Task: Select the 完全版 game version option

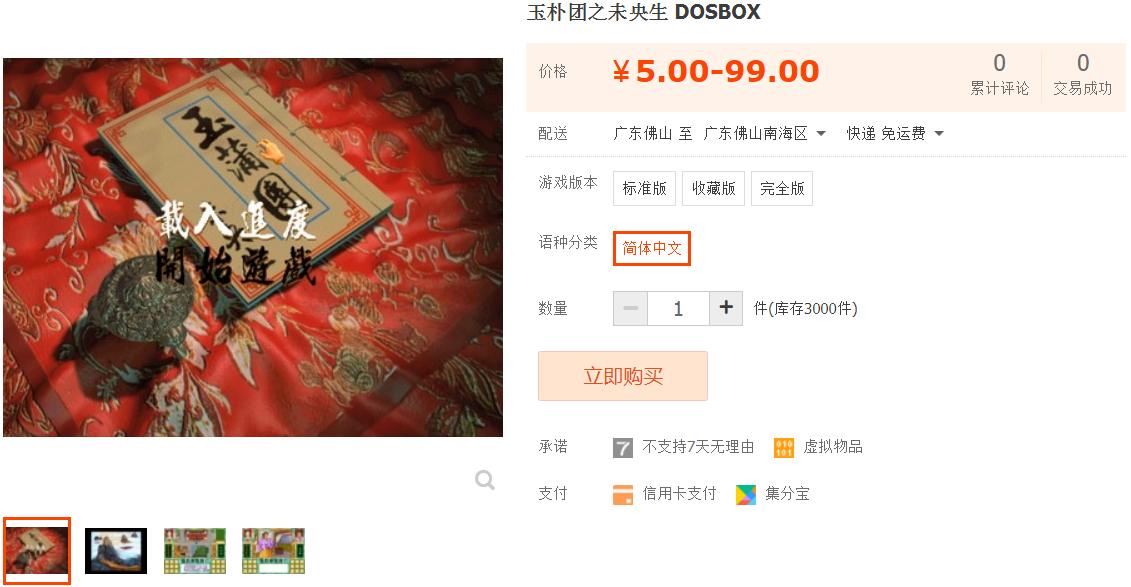Action: tap(782, 188)
